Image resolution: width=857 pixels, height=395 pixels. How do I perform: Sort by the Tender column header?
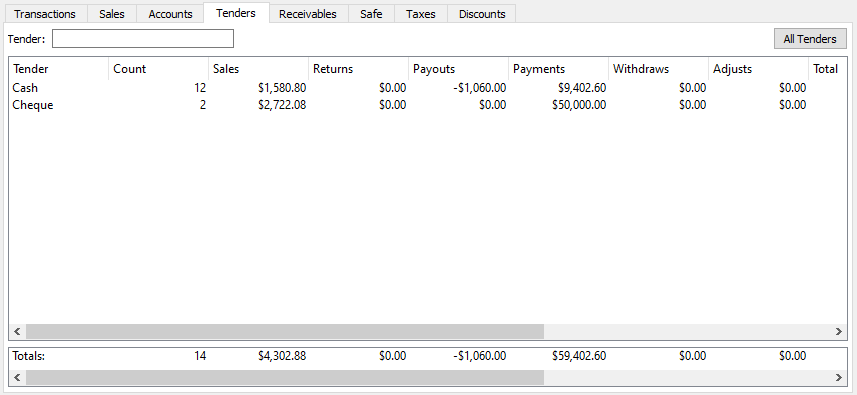click(x=58, y=69)
